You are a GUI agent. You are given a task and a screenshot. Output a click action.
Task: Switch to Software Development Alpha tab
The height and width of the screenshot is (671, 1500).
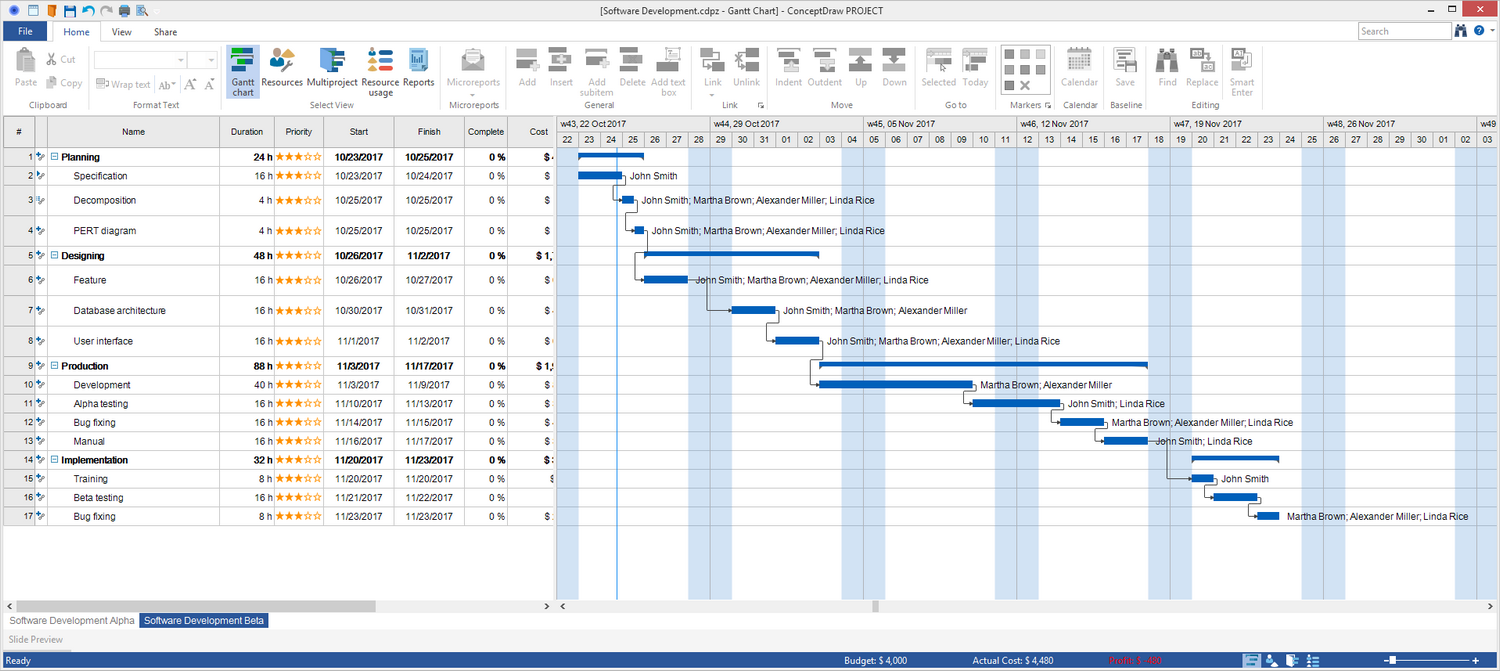(x=72, y=621)
